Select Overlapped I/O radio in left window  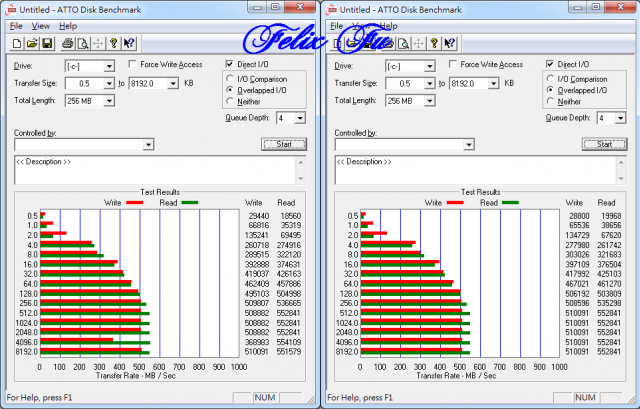point(230,90)
